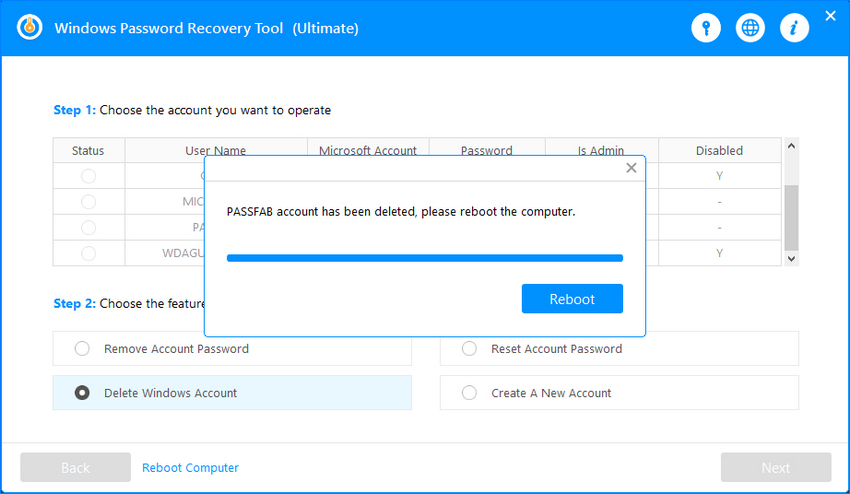Click the app logo icon

pos(30,27)
